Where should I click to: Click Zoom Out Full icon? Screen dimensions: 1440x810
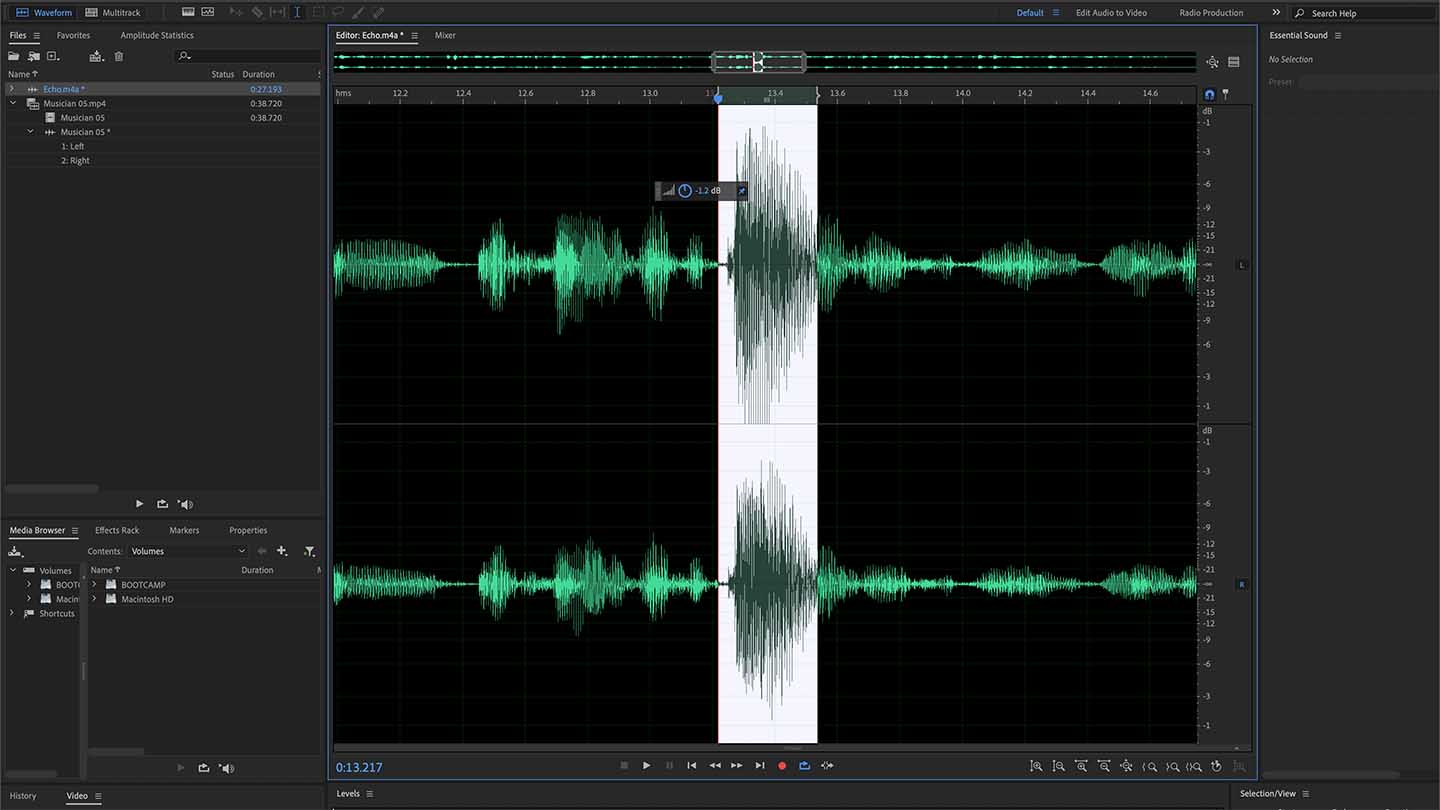(x=1126, y=766)
